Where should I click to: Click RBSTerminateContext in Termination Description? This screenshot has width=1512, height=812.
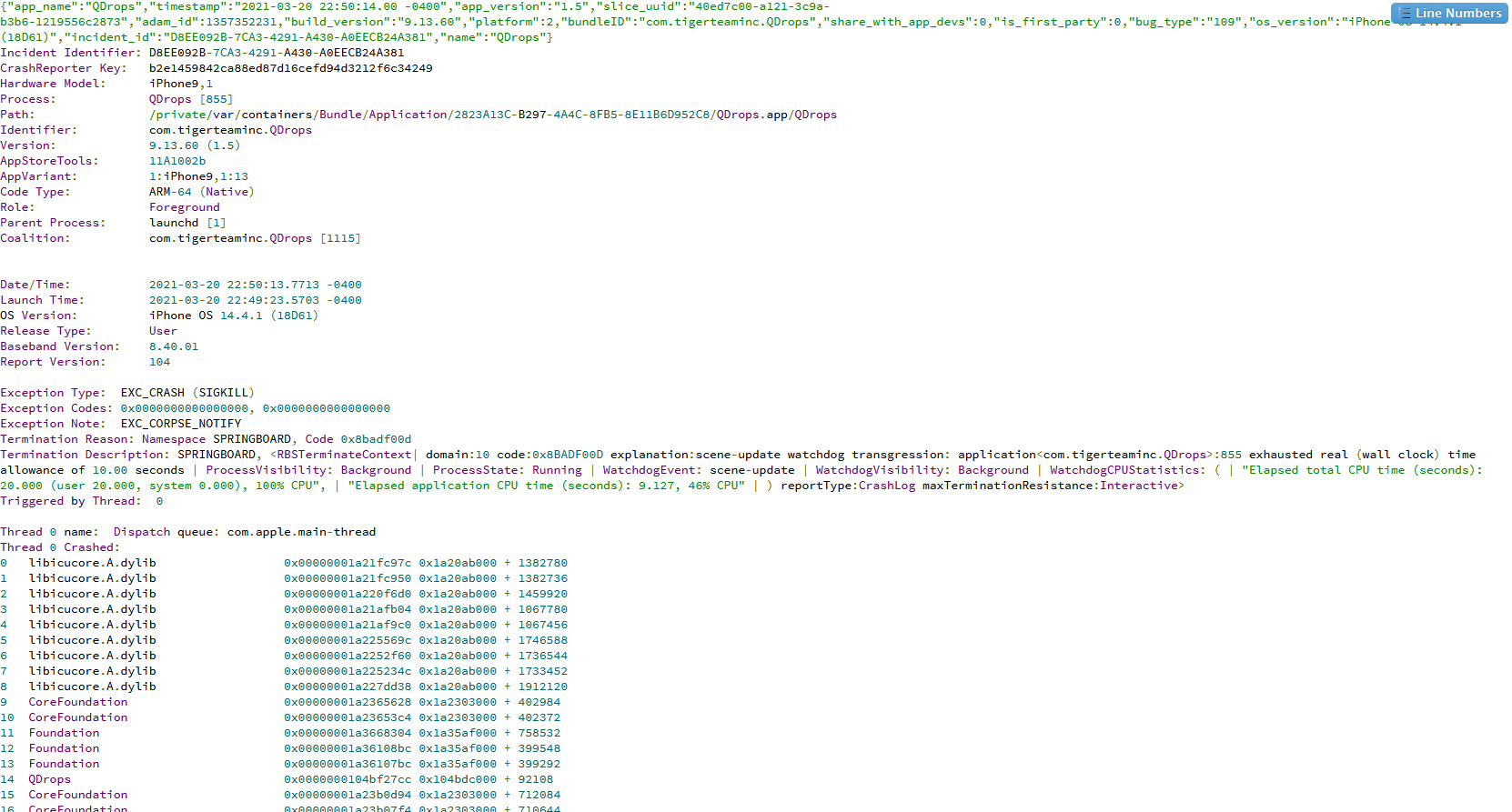[344, 455]
